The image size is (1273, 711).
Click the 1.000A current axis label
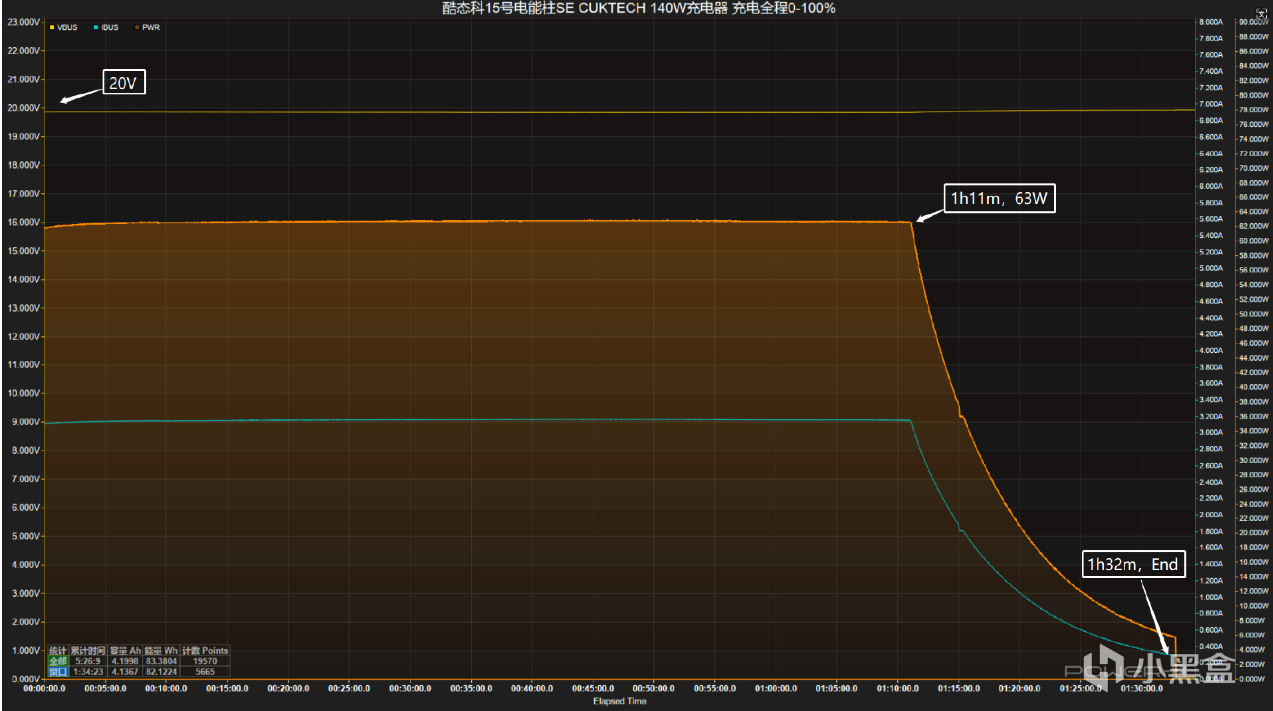click(x=1209, y=597)
